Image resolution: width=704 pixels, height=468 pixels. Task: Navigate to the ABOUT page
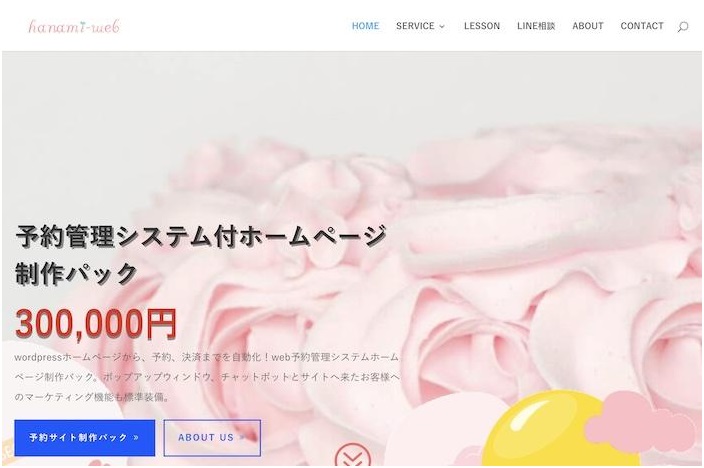pos(588,26)
